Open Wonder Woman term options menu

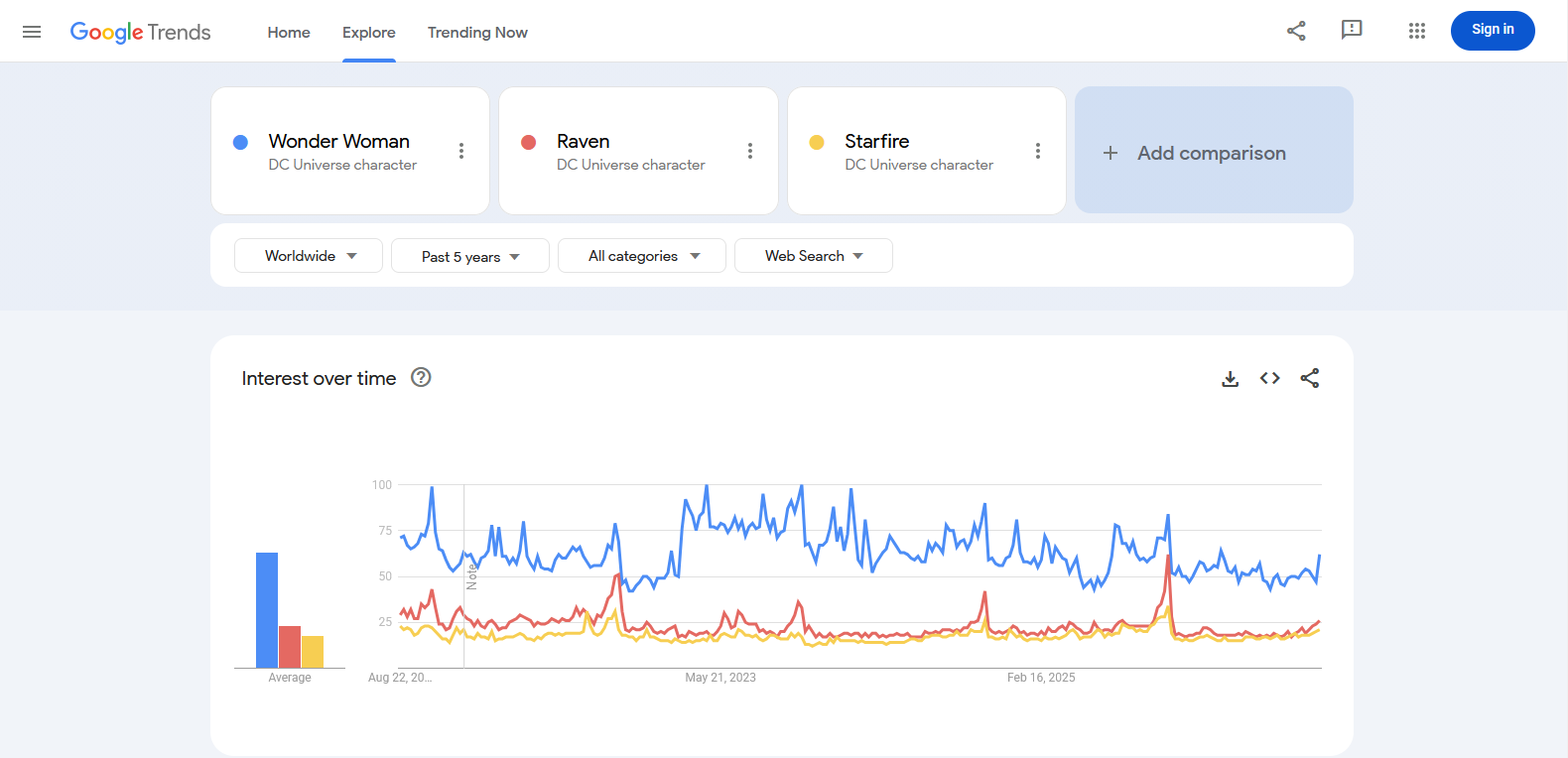coord(461,151)
